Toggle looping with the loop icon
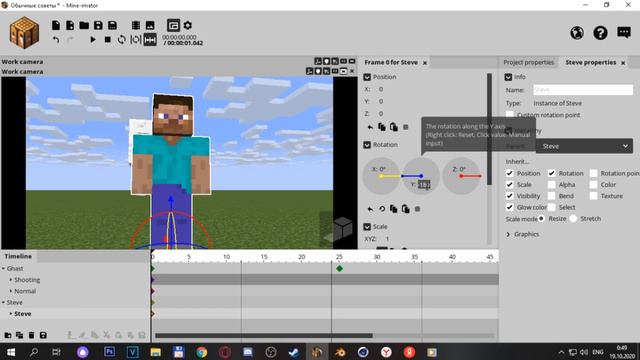 [122, 40]
